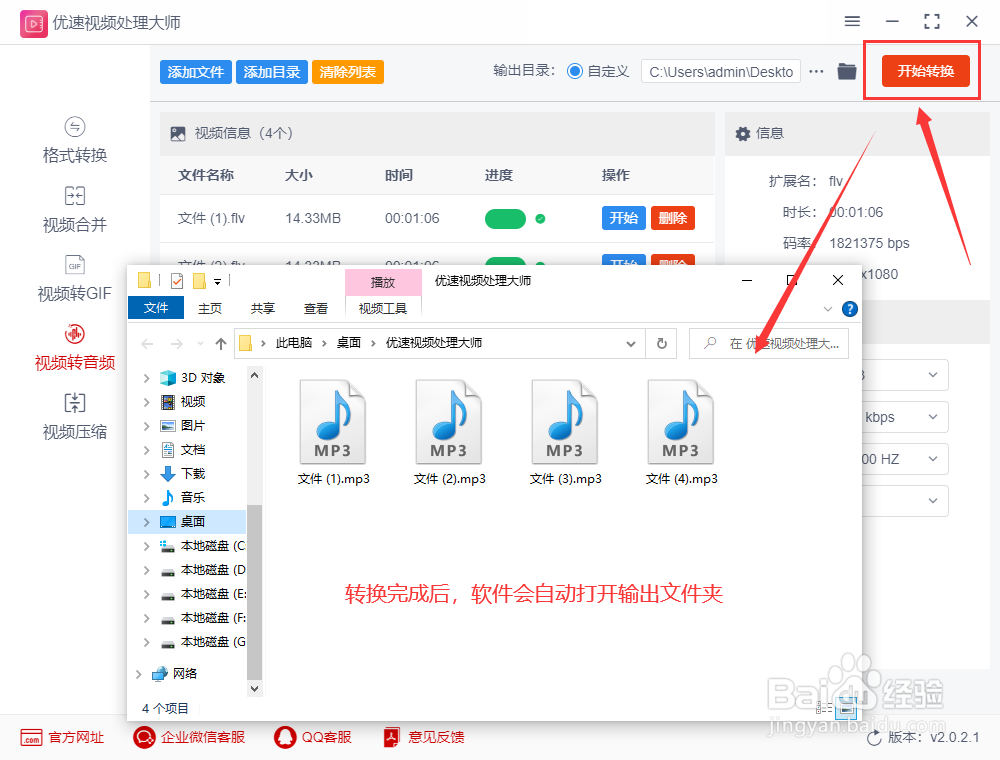Viewport: 1000px width, 760px height.
Task: Select 3D 对象 in navigation tree
Action: 192,377
